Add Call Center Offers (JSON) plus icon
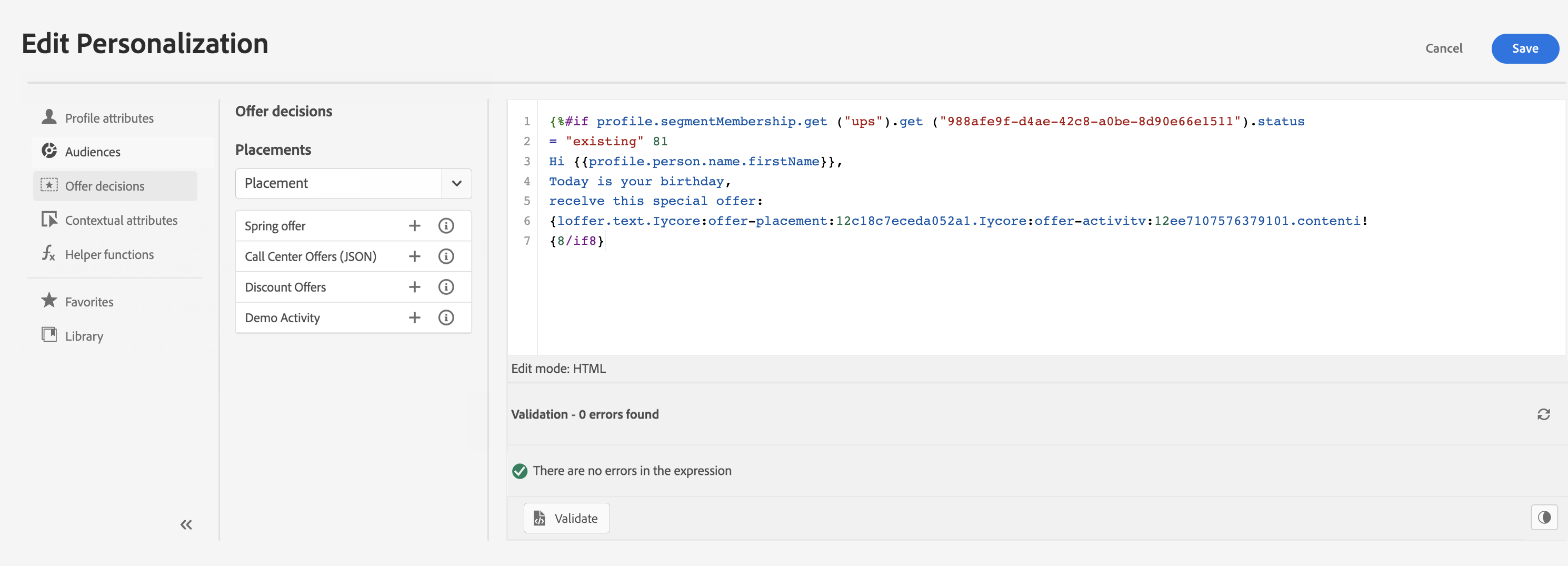 [x=415, y=256]
